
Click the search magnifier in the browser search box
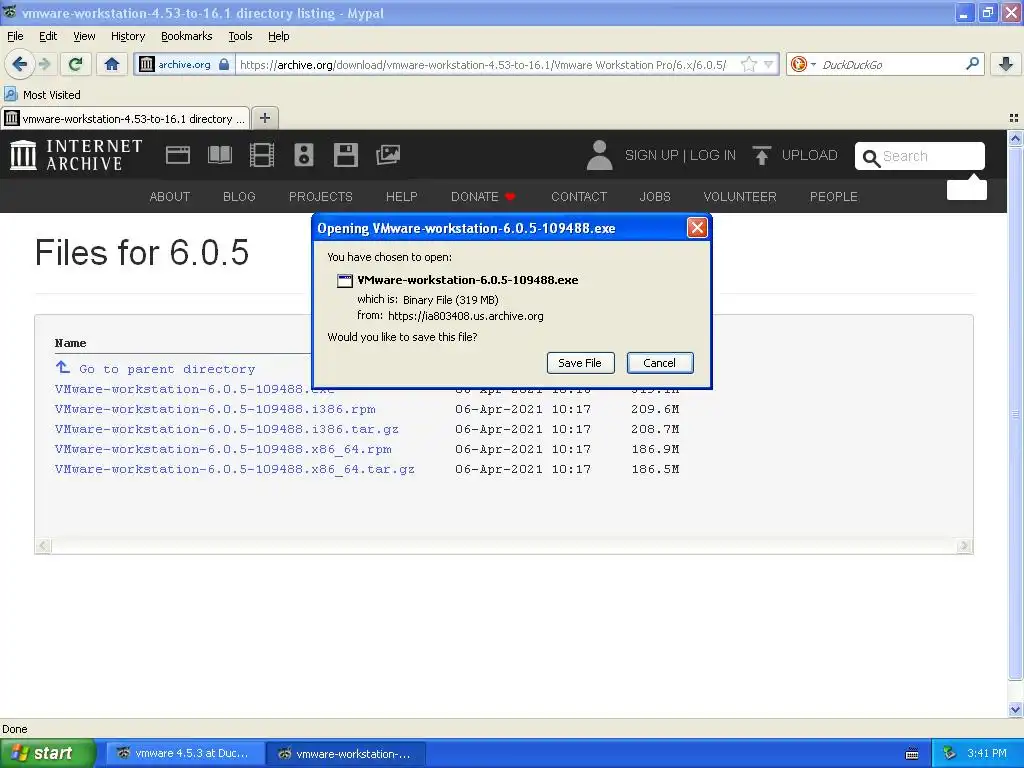pyautogui.click(x=972, y=64)
